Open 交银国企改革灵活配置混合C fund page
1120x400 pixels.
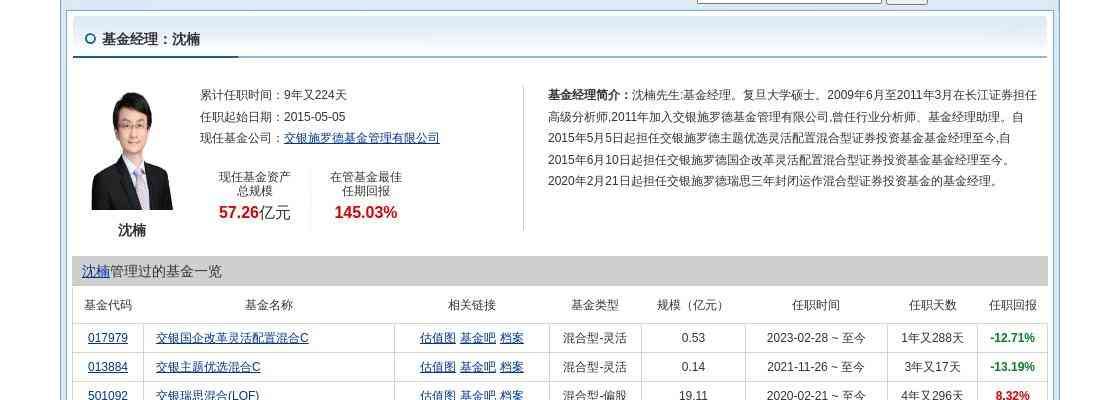(x=232, y=338)
